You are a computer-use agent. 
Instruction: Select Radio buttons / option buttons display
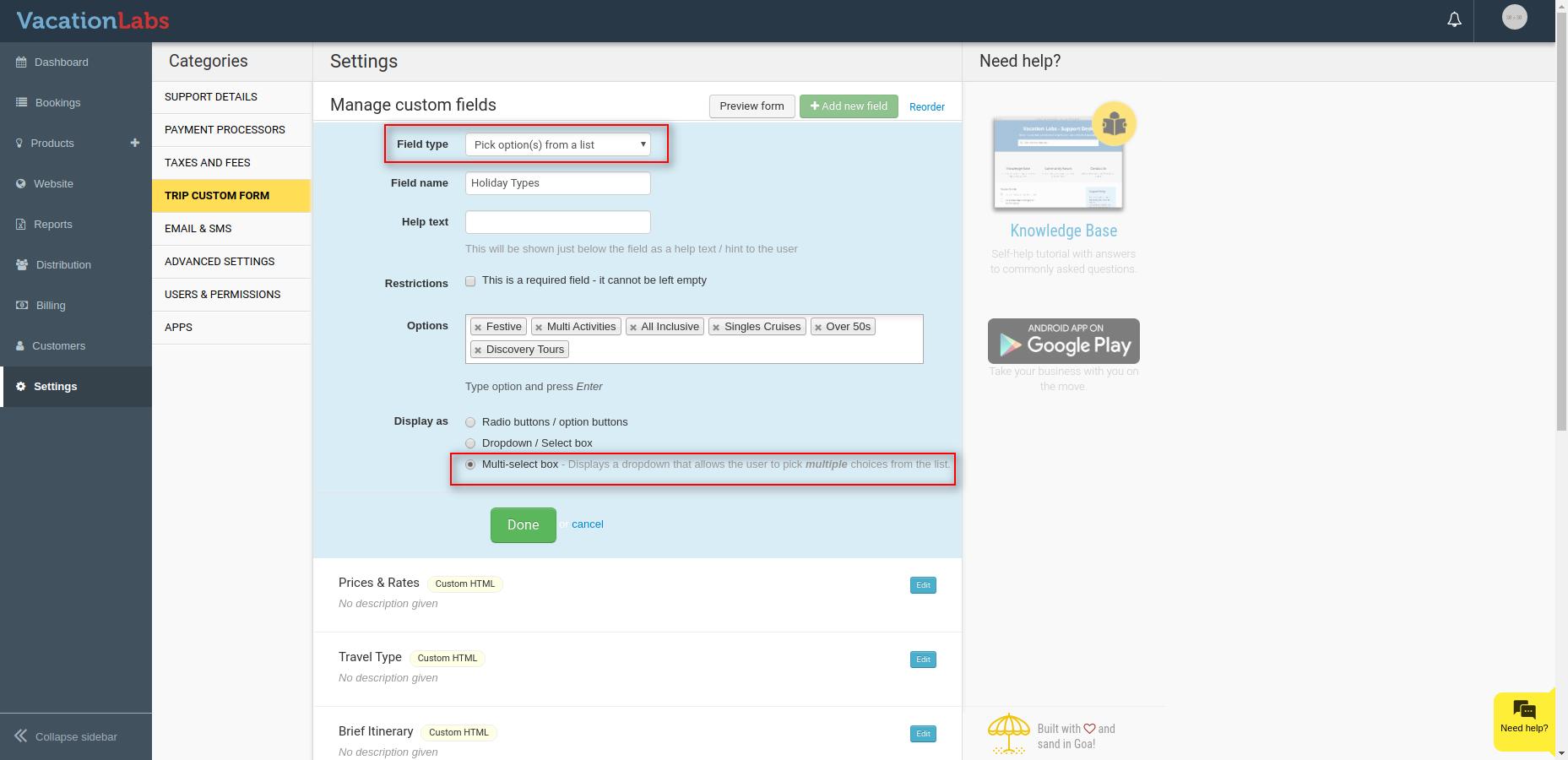point(470,422)
